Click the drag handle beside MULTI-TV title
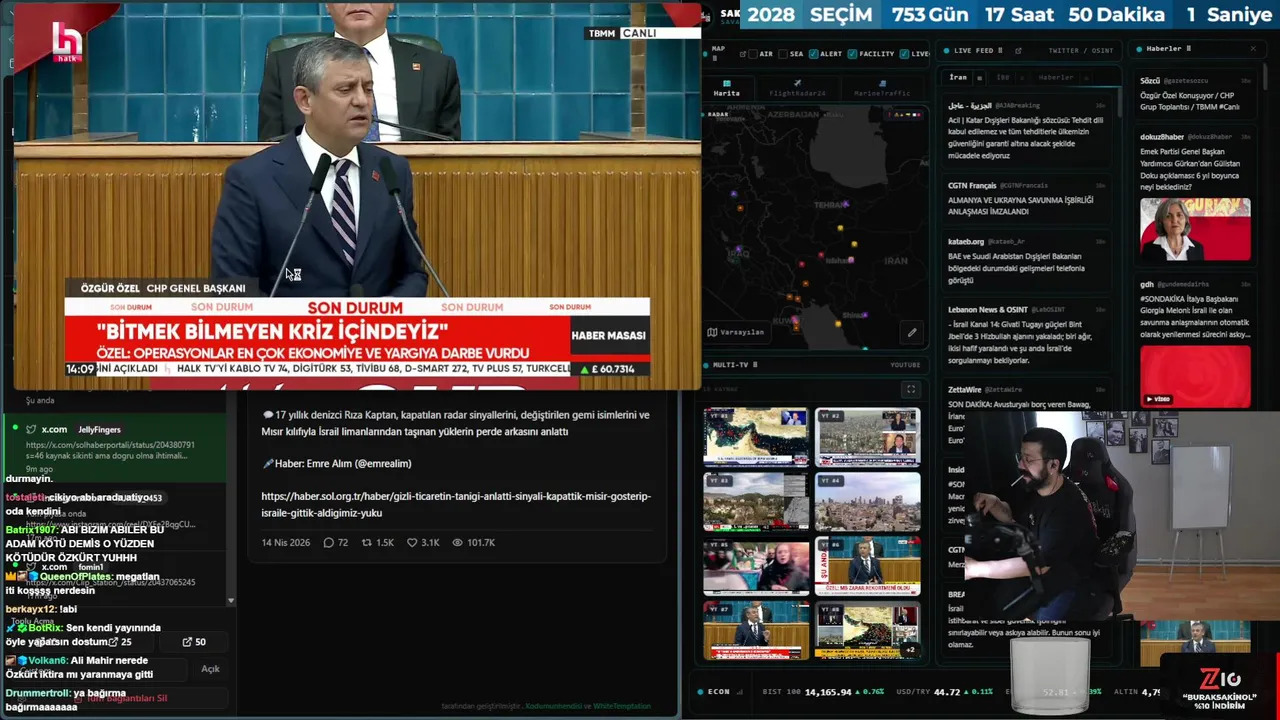Viewport: 1280px width, 720px height. coord(755,365)
